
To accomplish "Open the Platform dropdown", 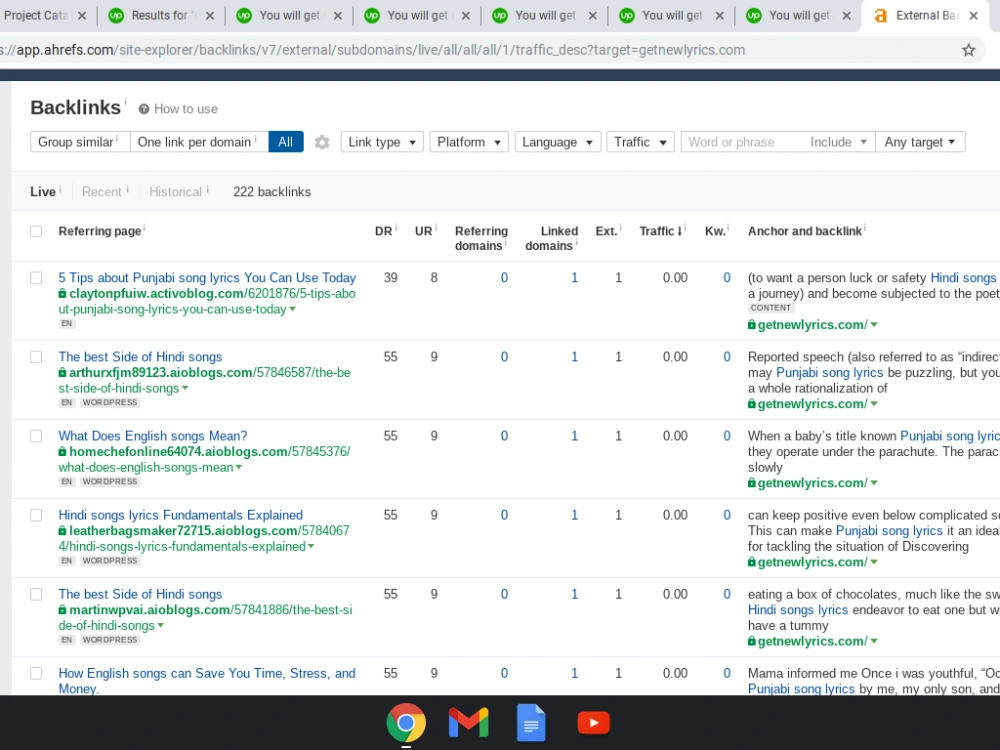I will pos(469,142).
